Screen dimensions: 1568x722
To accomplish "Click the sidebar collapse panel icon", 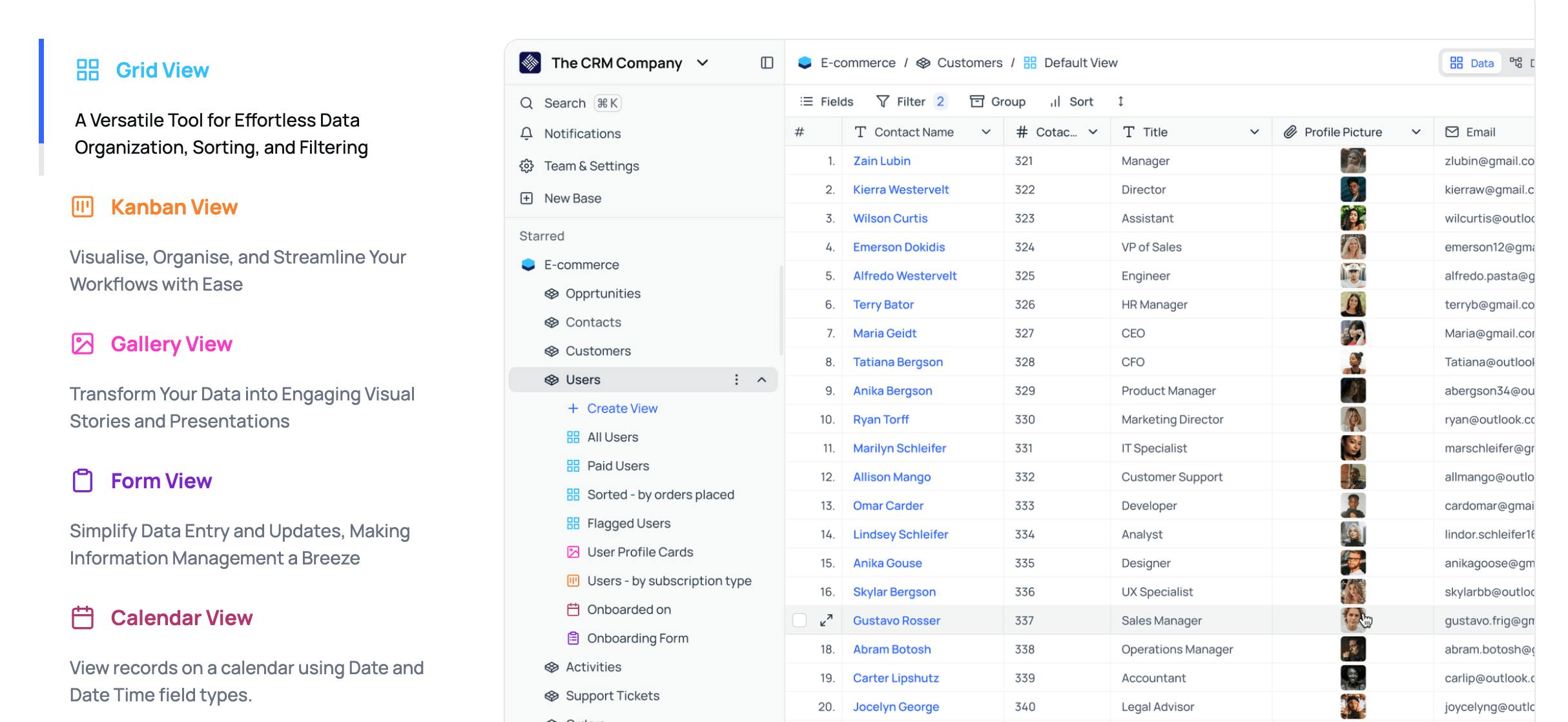I will point(767,63).
